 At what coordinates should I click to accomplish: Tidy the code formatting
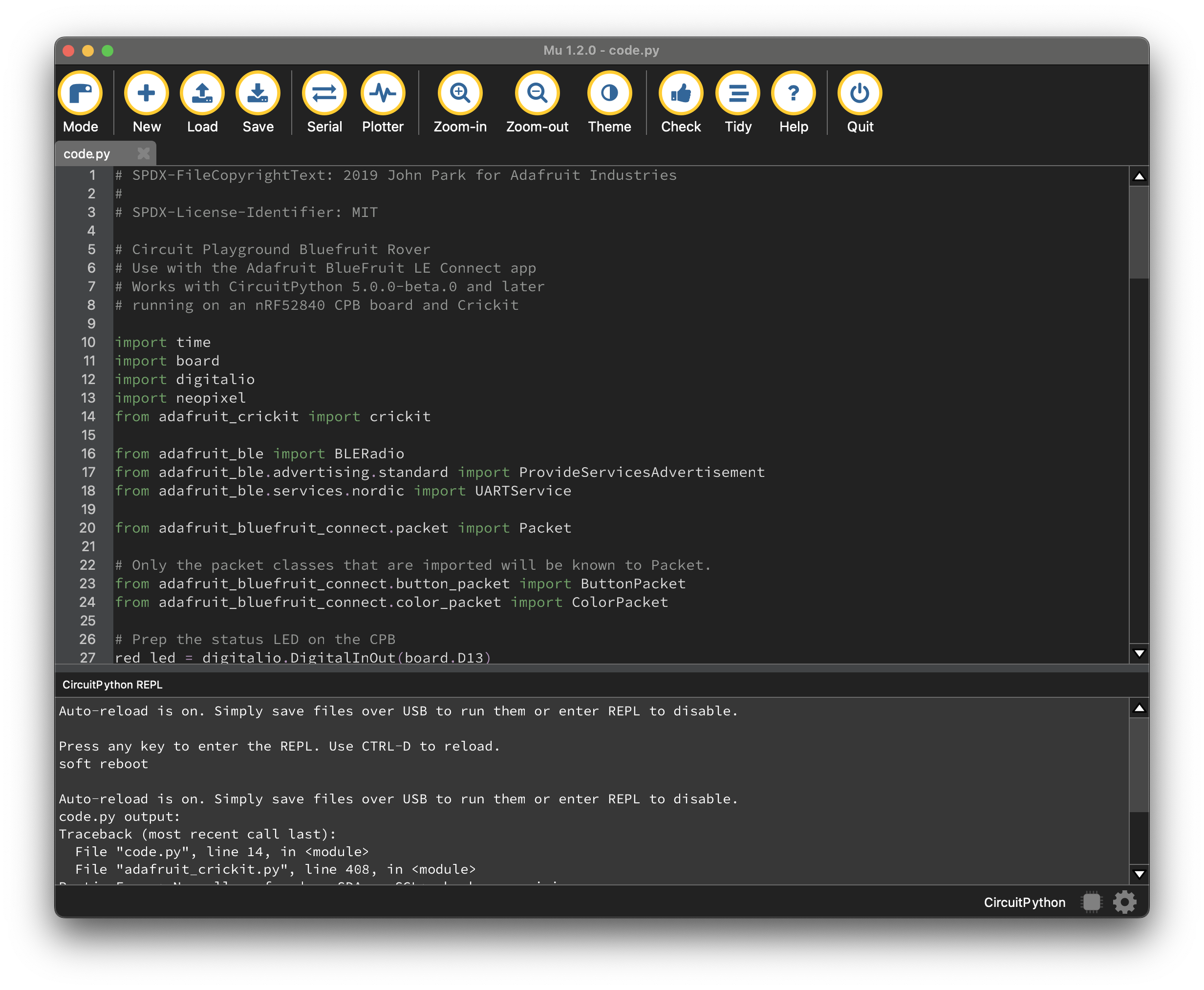click(x=738, y=93)
